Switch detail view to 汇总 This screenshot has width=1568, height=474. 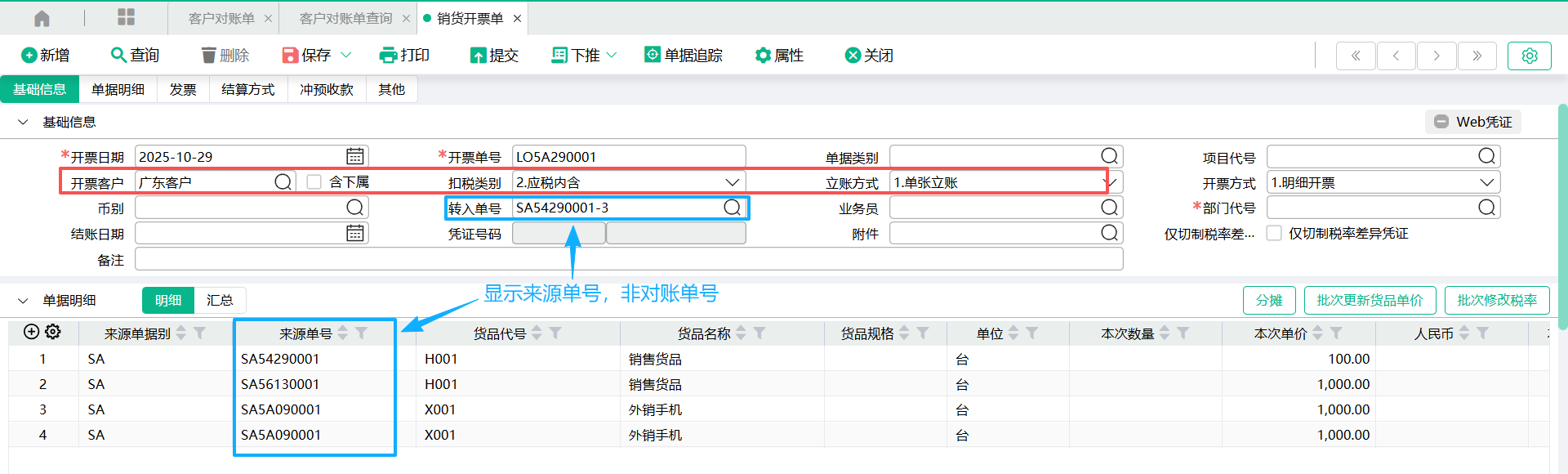pos(220,300)
